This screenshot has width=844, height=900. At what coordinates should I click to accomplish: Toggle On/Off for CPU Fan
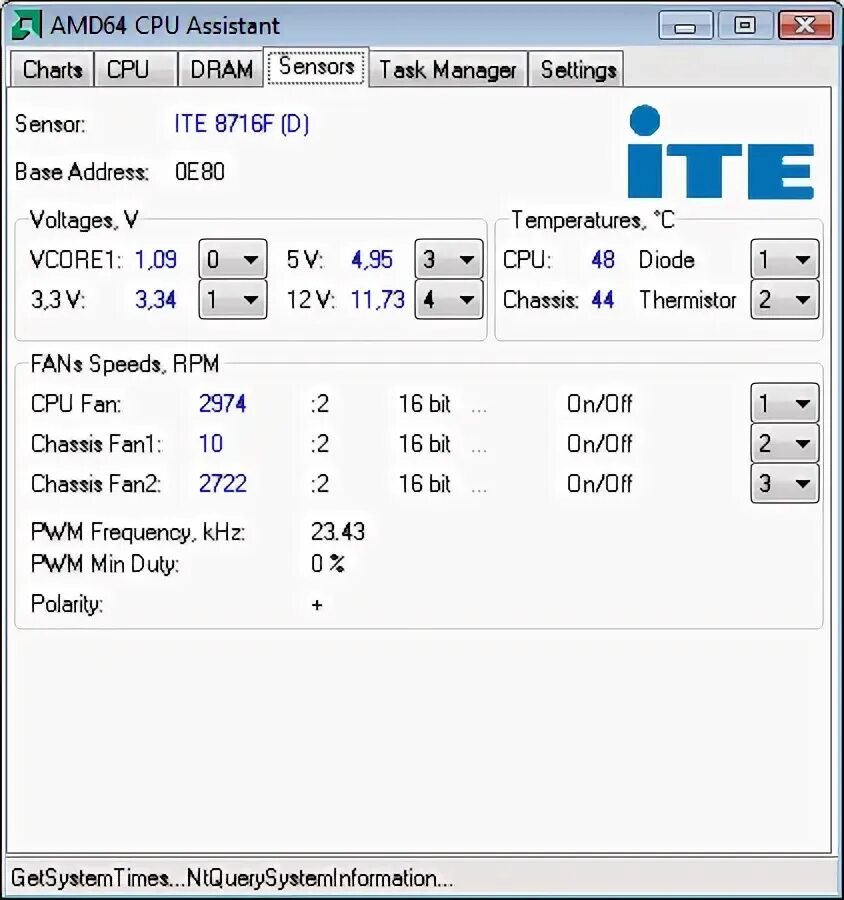(x=599, y=404)
